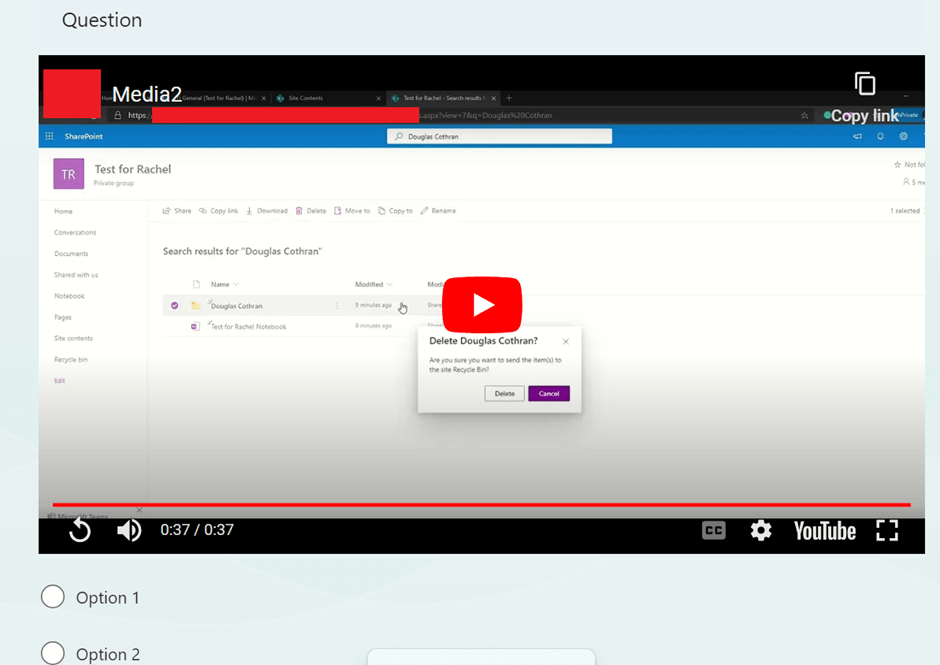Viewport: 940px width, 665px height.
Task: Mute the video using the speaker icon
Action: [x=129, y=530]
